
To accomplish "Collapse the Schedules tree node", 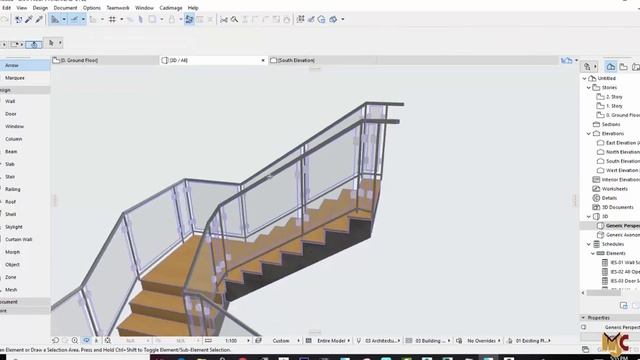I will coord(589,244).
